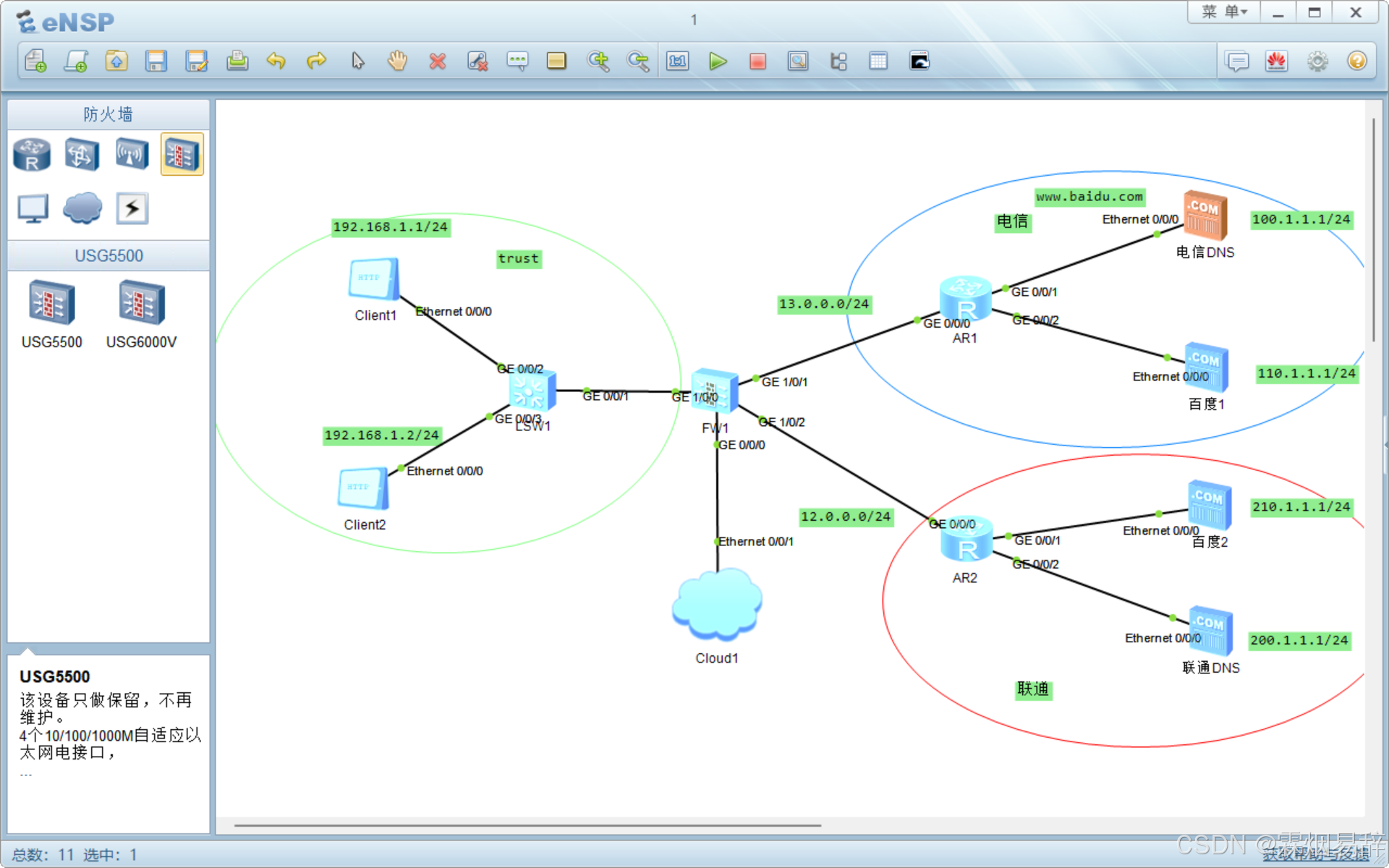
Task: Click the help question mark icon
Action: (1357, 61)
